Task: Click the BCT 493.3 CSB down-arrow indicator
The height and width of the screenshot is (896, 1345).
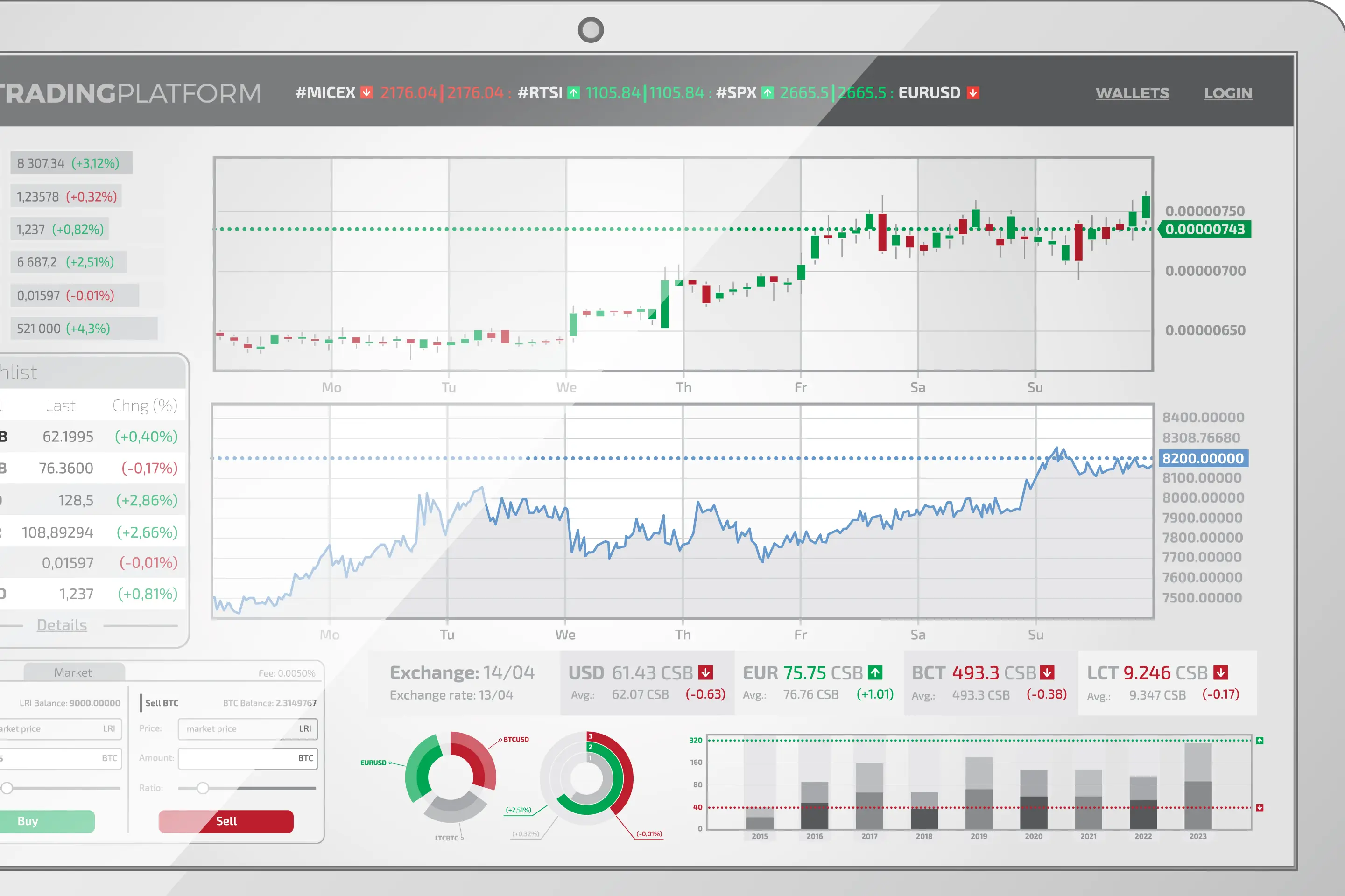Action: point(1047,673)
